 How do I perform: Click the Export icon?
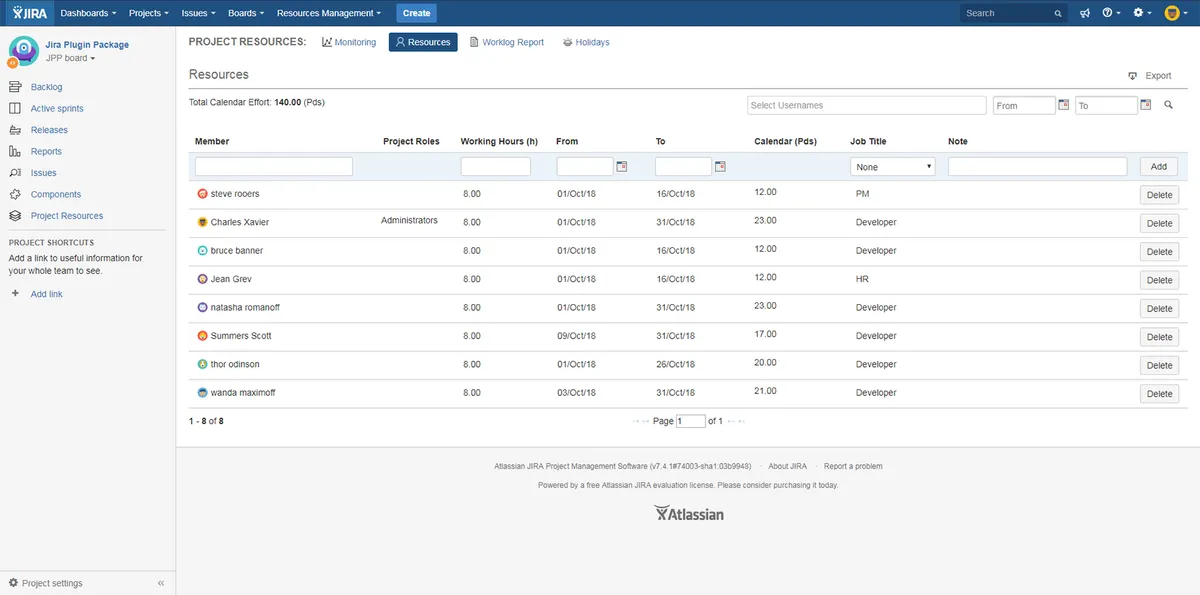(x=1133, y=76)
